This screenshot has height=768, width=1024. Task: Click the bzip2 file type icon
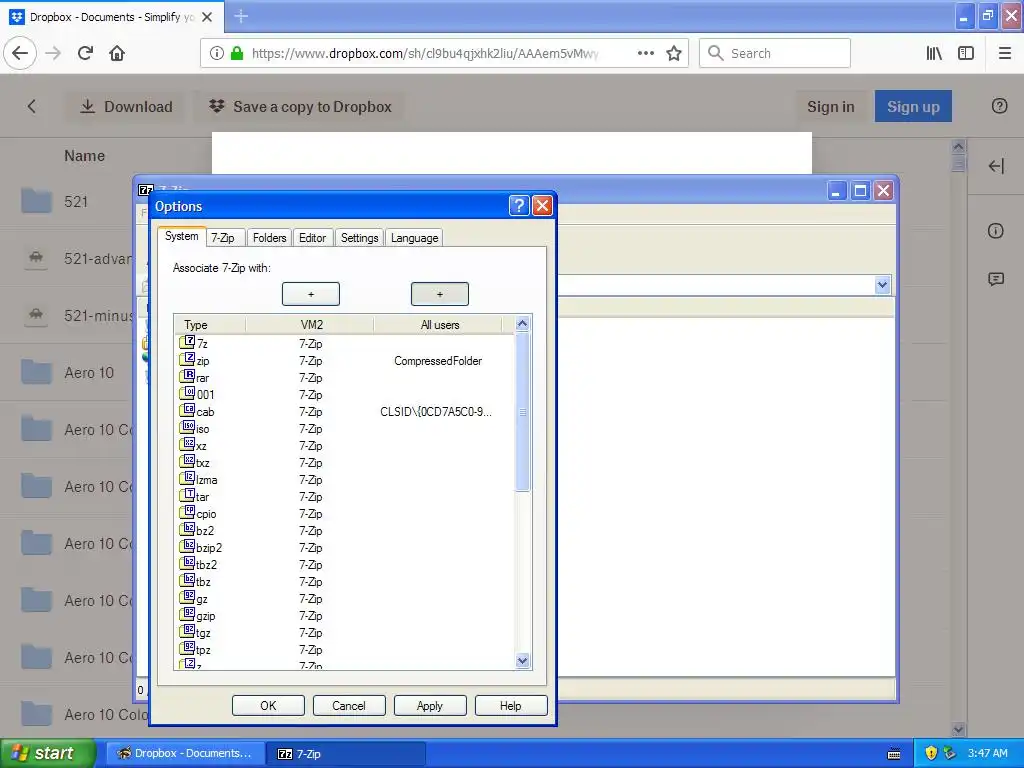(187, 546)
